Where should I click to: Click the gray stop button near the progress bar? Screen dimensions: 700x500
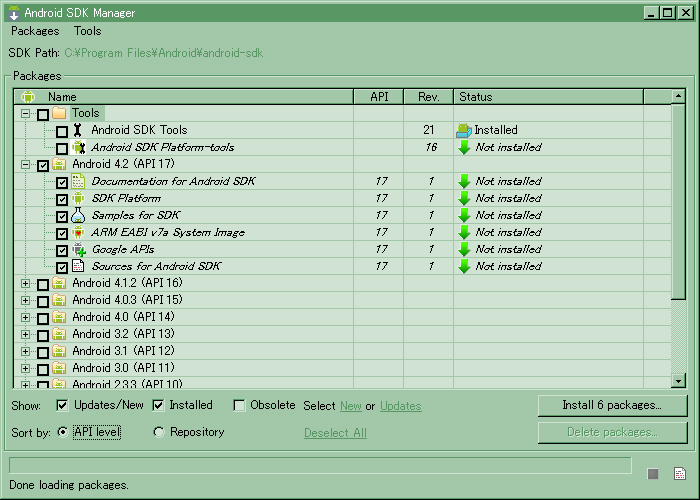(x=653, y=474)
